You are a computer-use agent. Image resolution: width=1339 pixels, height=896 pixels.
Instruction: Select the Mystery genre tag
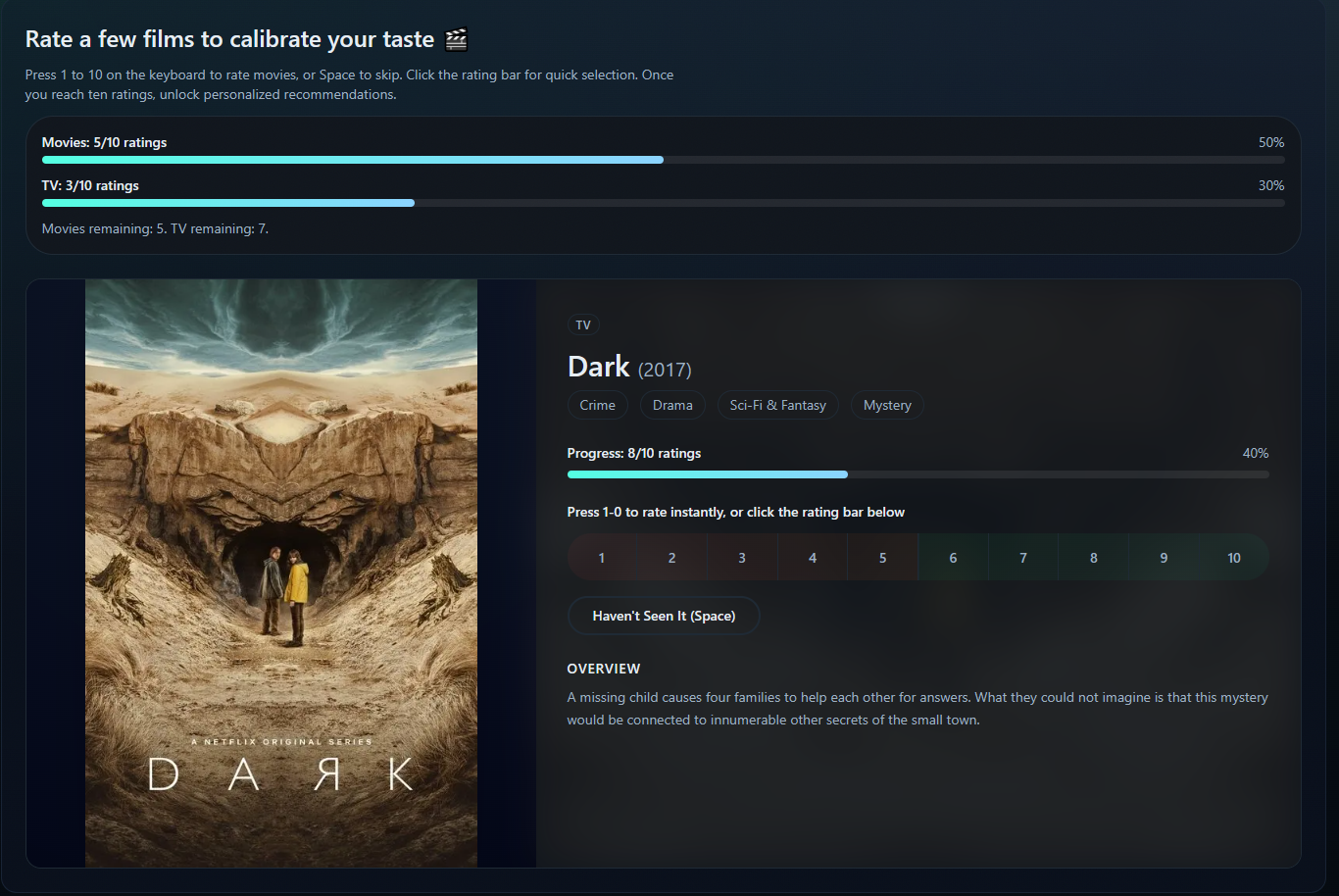click(887, 405)
